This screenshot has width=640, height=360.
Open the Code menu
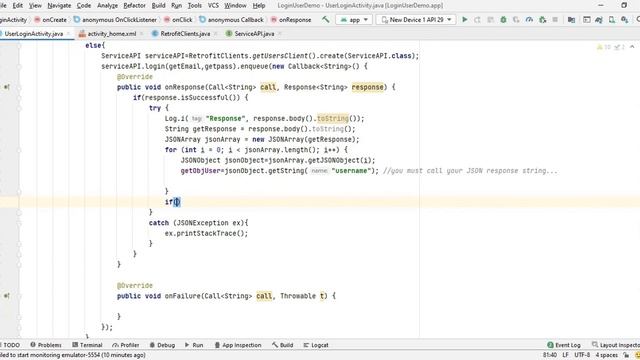point(84,6)
